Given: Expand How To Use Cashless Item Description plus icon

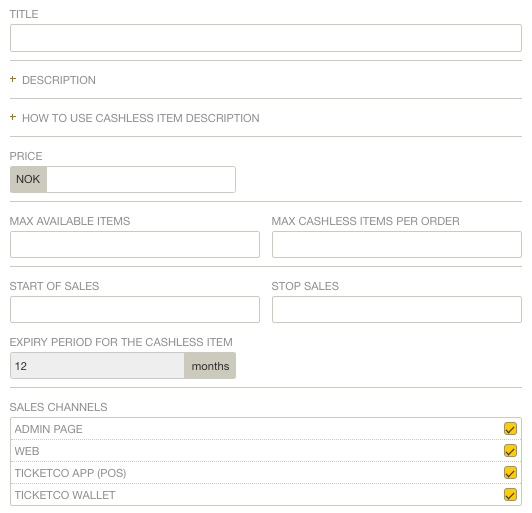Looking at the screenshot, I should (13, 117).
